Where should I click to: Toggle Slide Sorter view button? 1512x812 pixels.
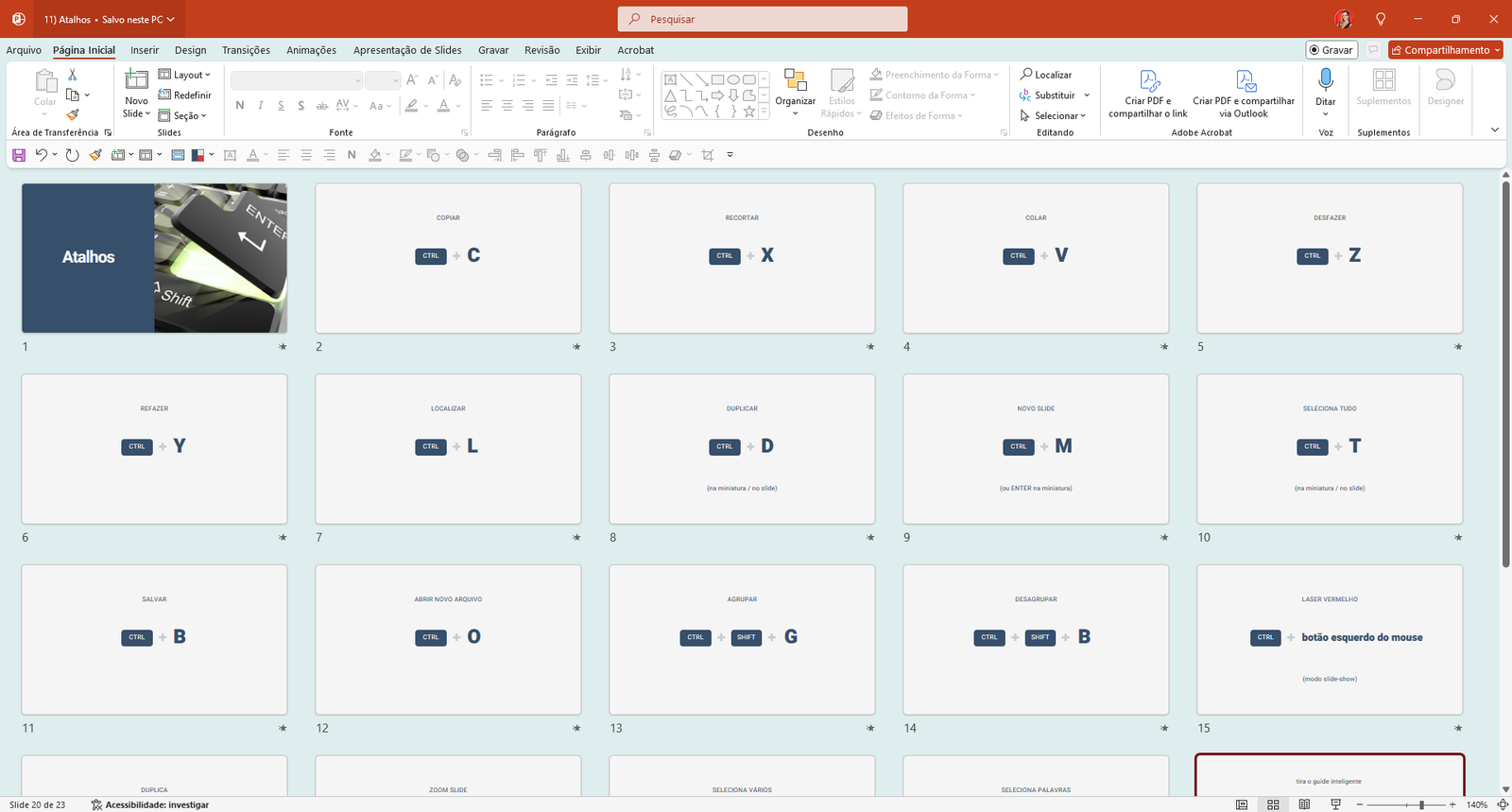(x=1273, y=804)
